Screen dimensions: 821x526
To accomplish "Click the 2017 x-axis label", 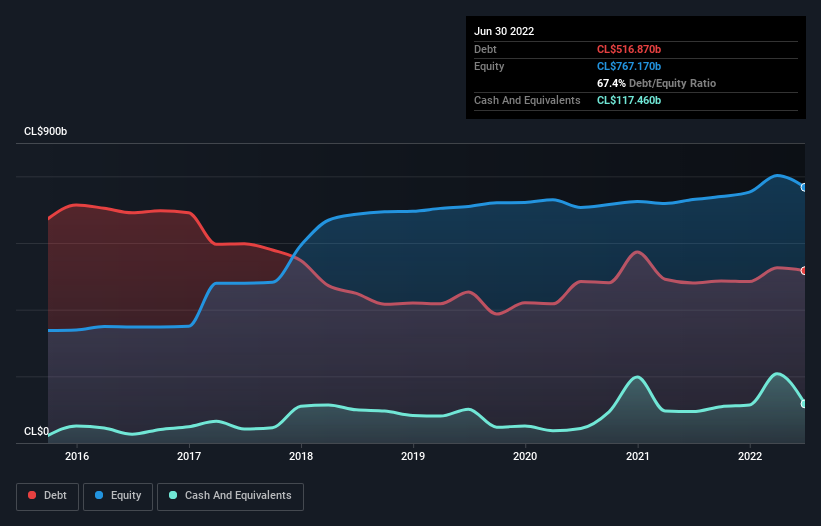I will pos(189,456).
